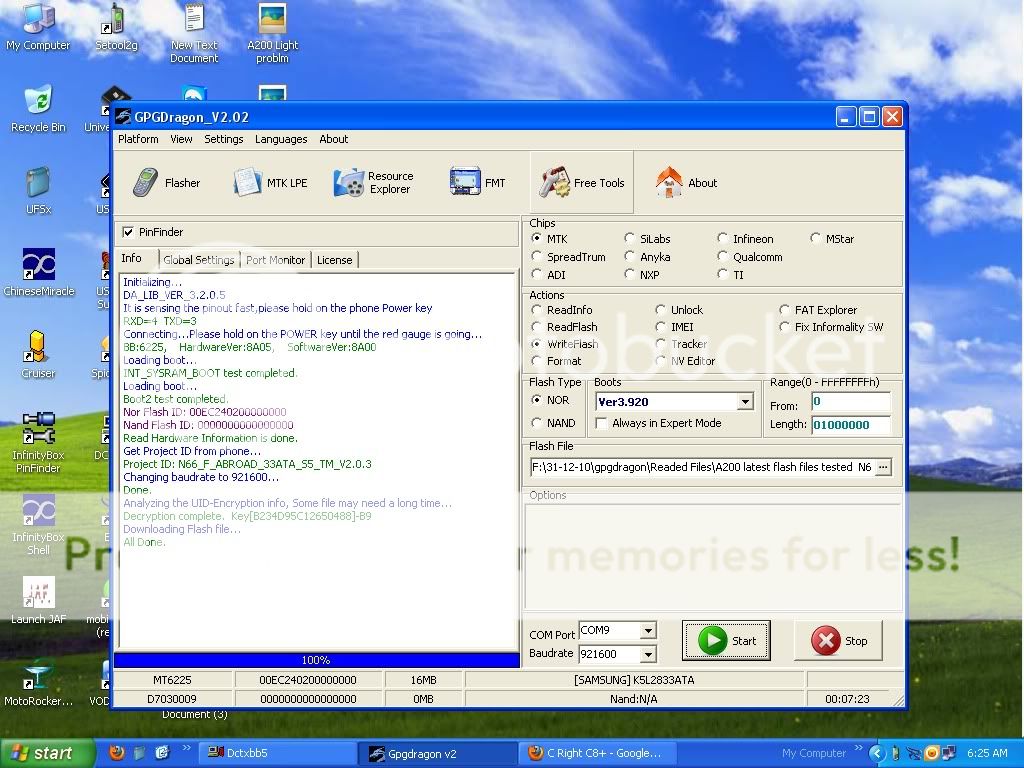Open the Platform menu
1024x768 pixels.
click(x=138, y=139)
